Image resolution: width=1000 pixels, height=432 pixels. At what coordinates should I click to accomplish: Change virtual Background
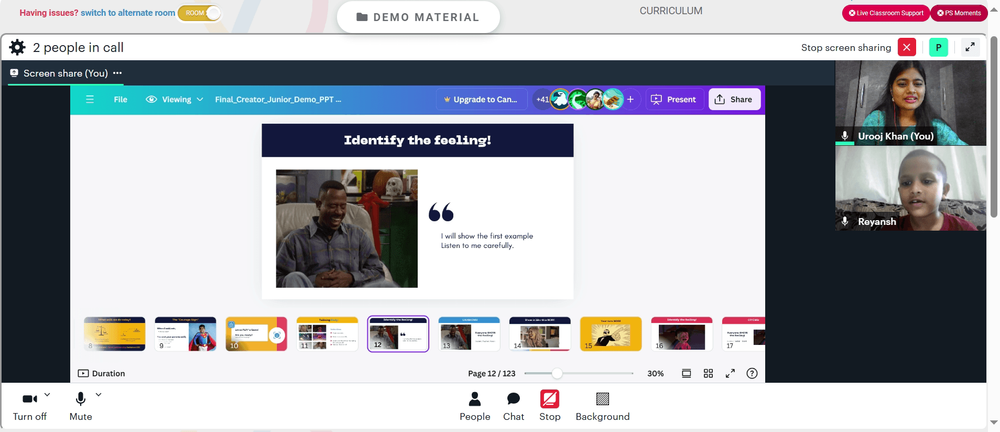click(602, 406)
